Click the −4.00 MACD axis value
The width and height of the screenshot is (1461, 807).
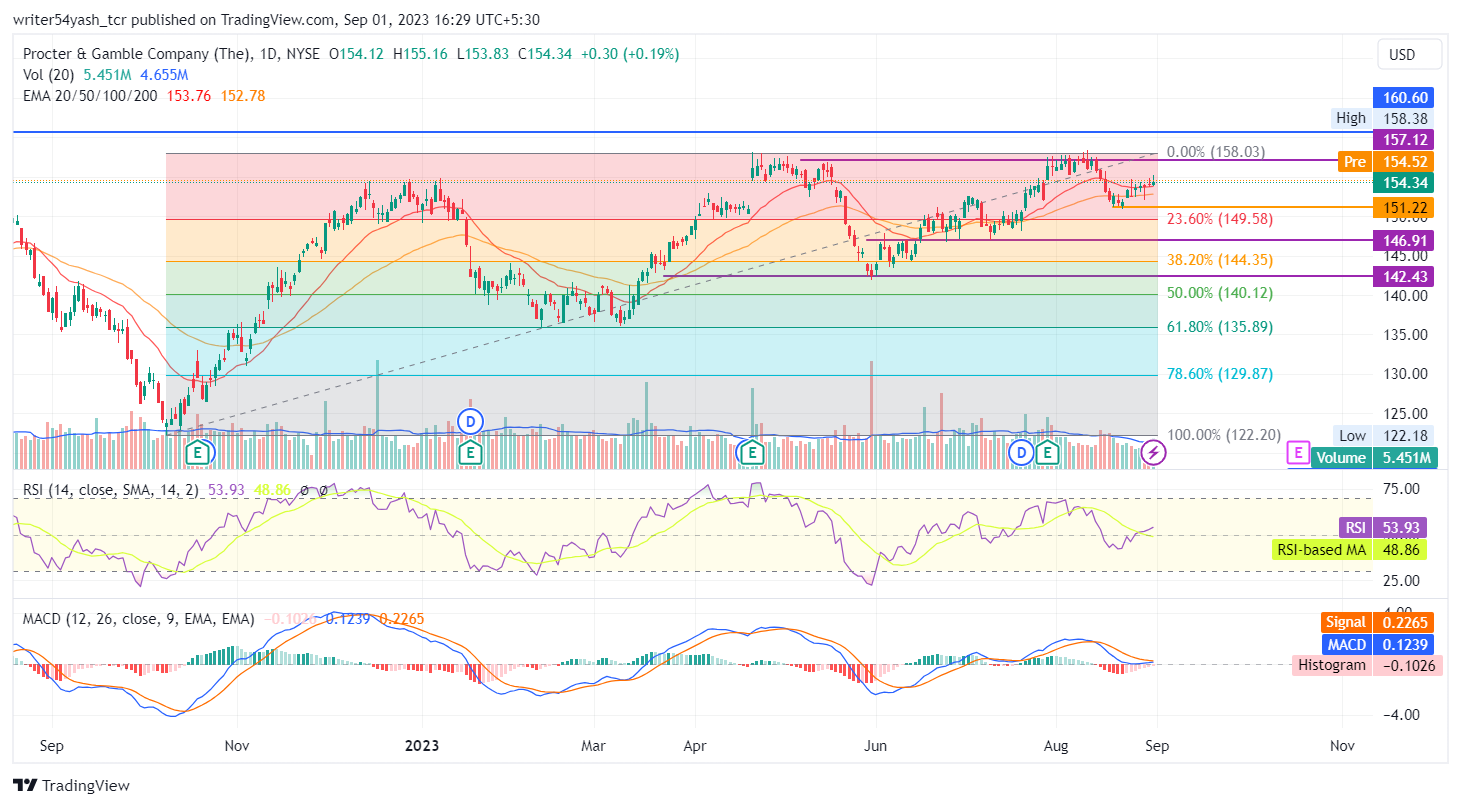(x=1401, y=714)
